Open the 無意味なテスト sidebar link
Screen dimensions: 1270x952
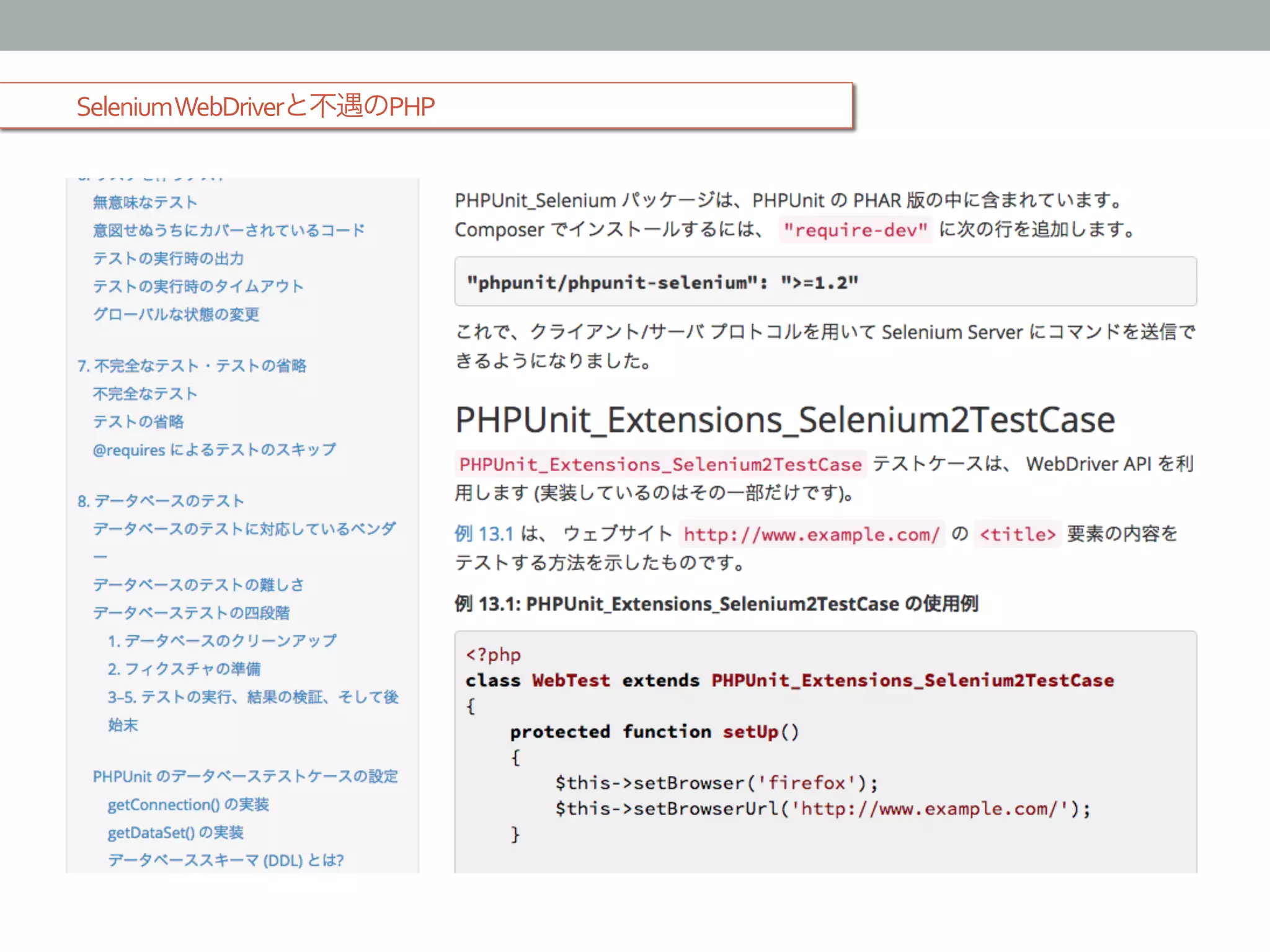click(145, 202)
